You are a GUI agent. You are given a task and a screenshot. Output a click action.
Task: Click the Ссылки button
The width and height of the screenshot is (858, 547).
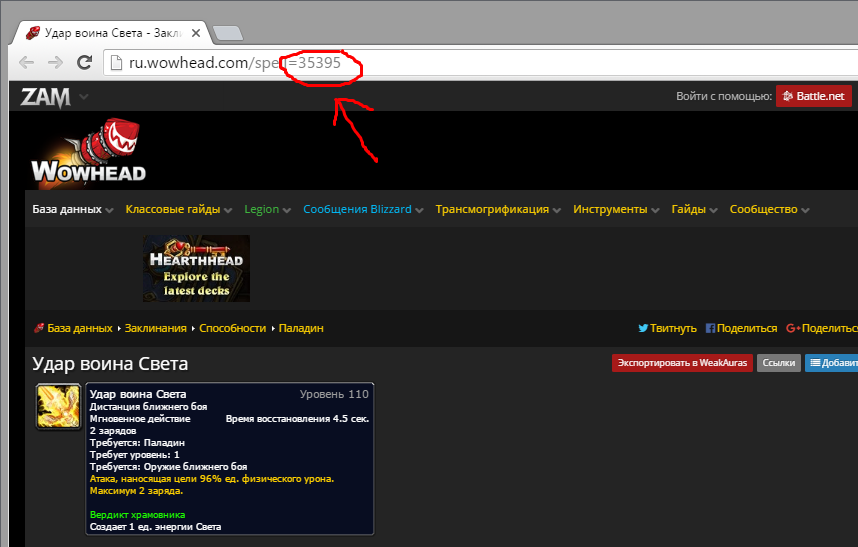[x=779, y=363]
